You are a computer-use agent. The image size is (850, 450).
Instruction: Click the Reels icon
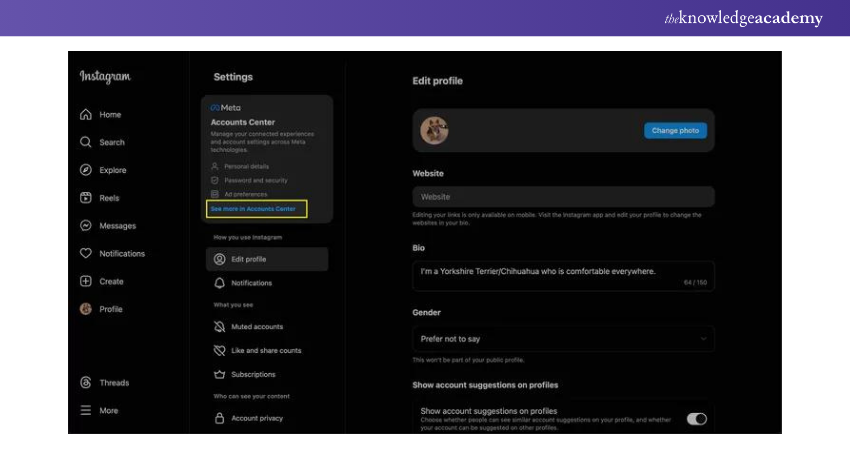[x=86, y=198]
